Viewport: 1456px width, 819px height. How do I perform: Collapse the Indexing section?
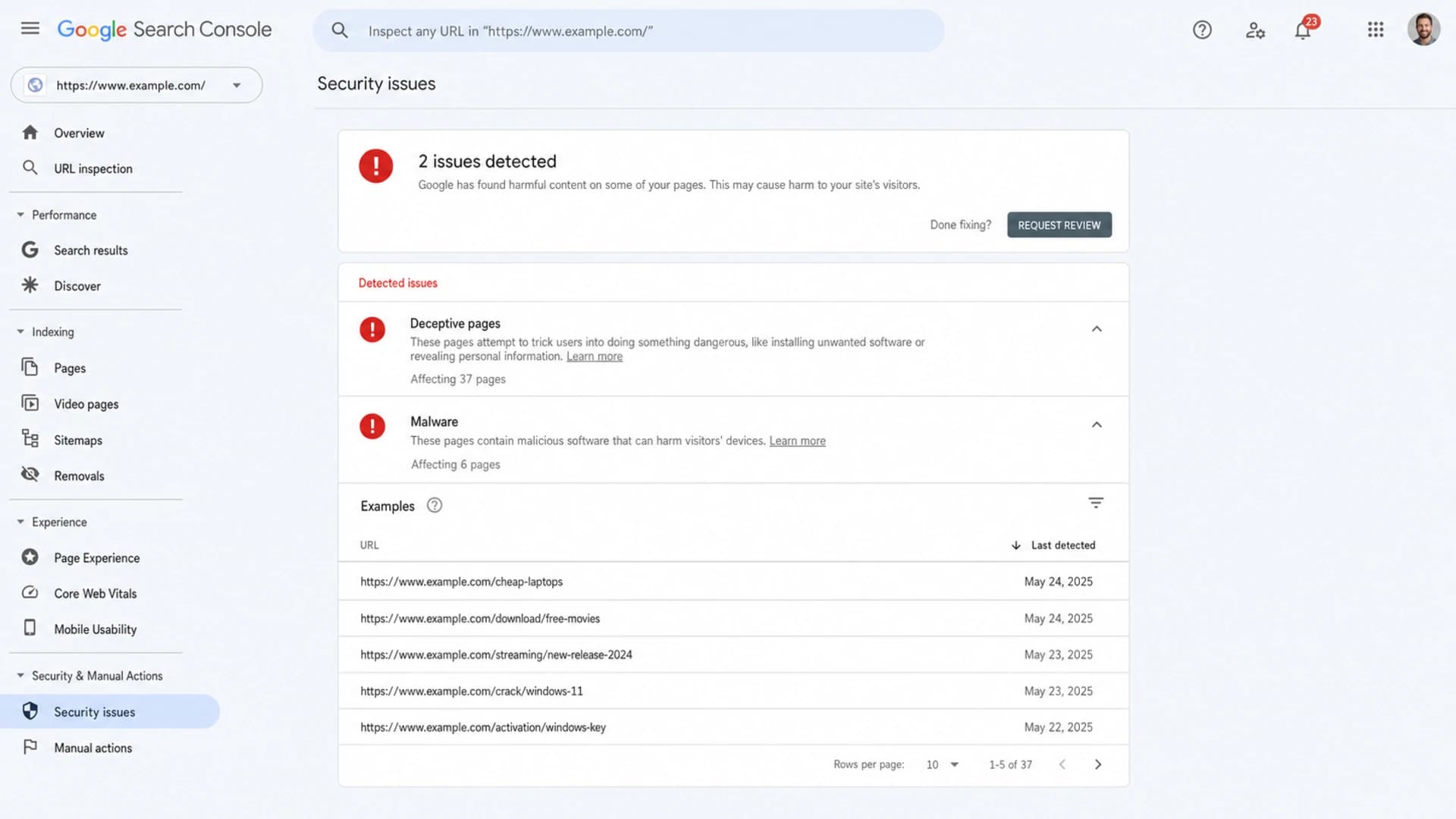pos(20,332)
